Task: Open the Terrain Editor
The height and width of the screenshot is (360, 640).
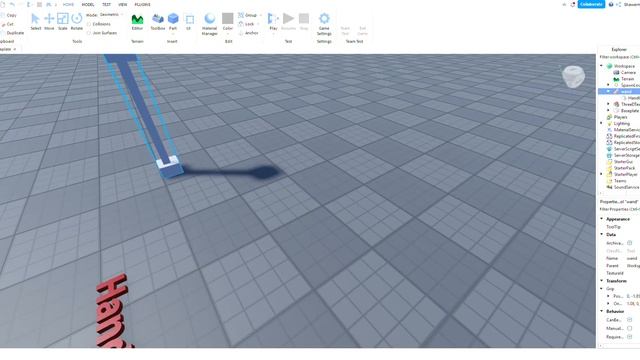Action: [x=137, y=21]
